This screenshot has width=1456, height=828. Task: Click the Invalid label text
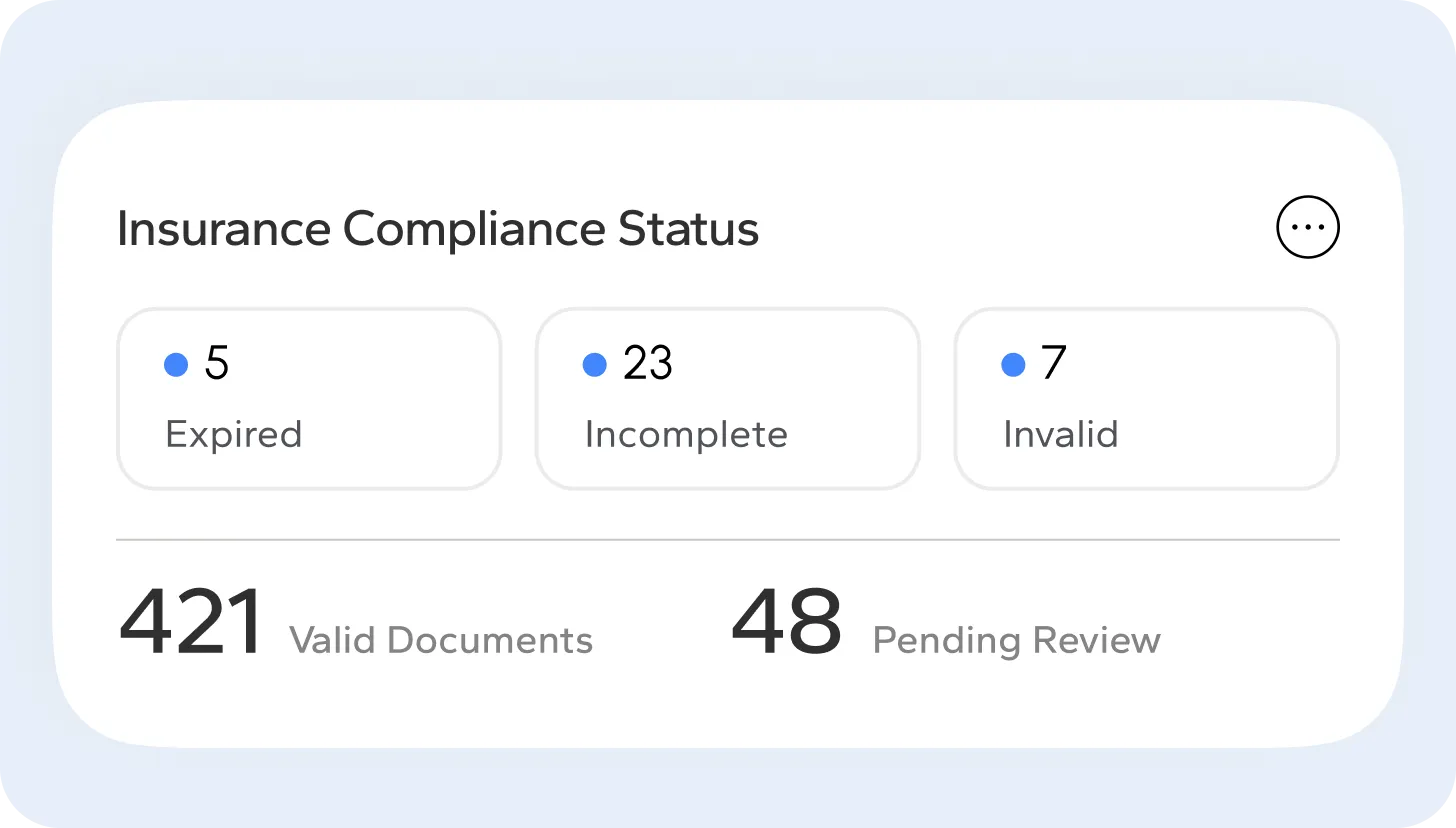click(1061, 435)
